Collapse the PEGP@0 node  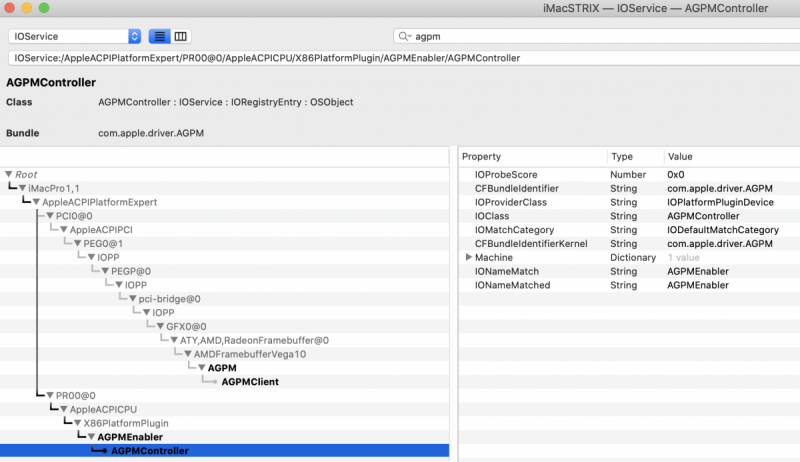tap(105, 271)
